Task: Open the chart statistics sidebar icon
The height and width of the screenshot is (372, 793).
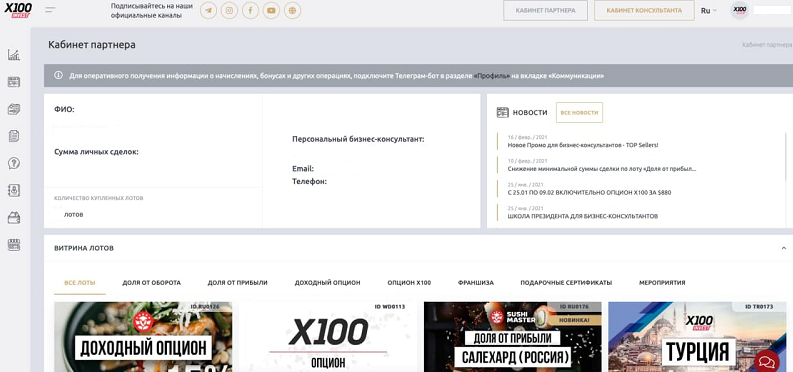Action: point(14,55)
